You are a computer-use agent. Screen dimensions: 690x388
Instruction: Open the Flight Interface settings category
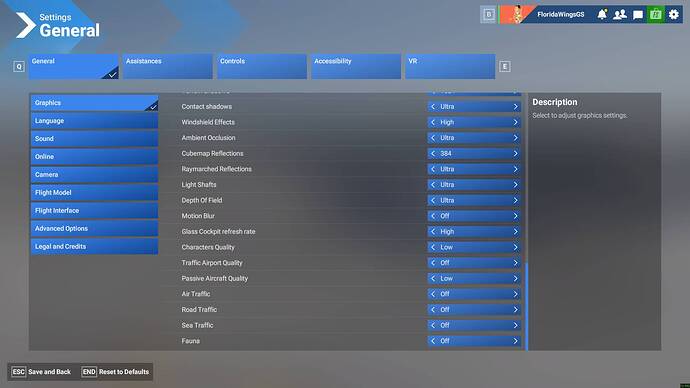pyautogui.click(x=94, y=211)
